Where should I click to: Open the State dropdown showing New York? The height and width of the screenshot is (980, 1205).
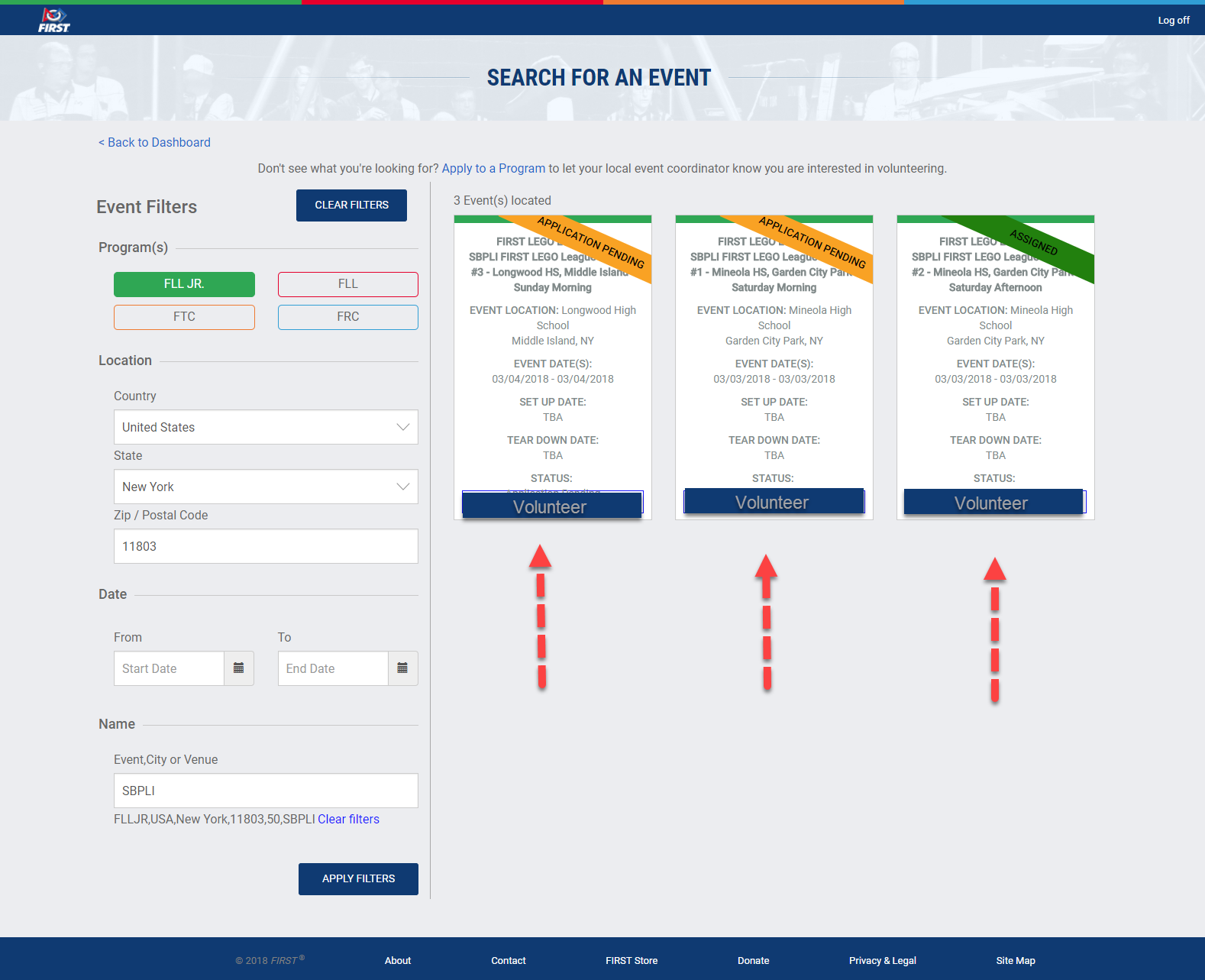pyautogui.click(x=266, y=487)
